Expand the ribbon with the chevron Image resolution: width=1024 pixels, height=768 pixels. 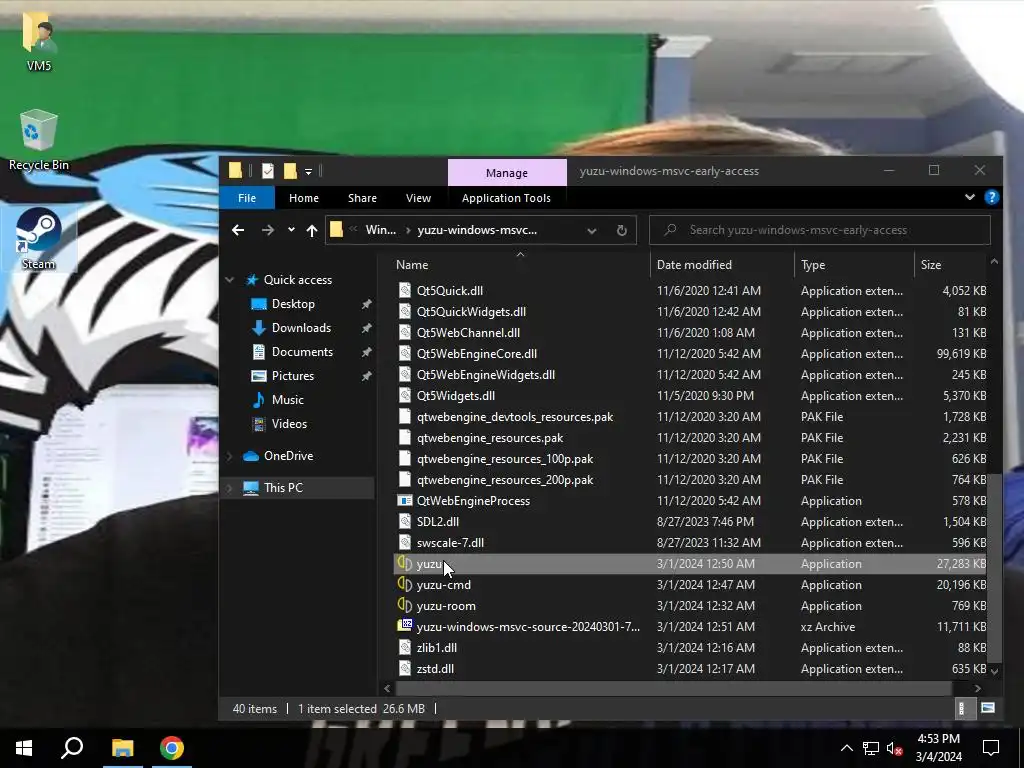pyautogui.click(x=970, y=197)
